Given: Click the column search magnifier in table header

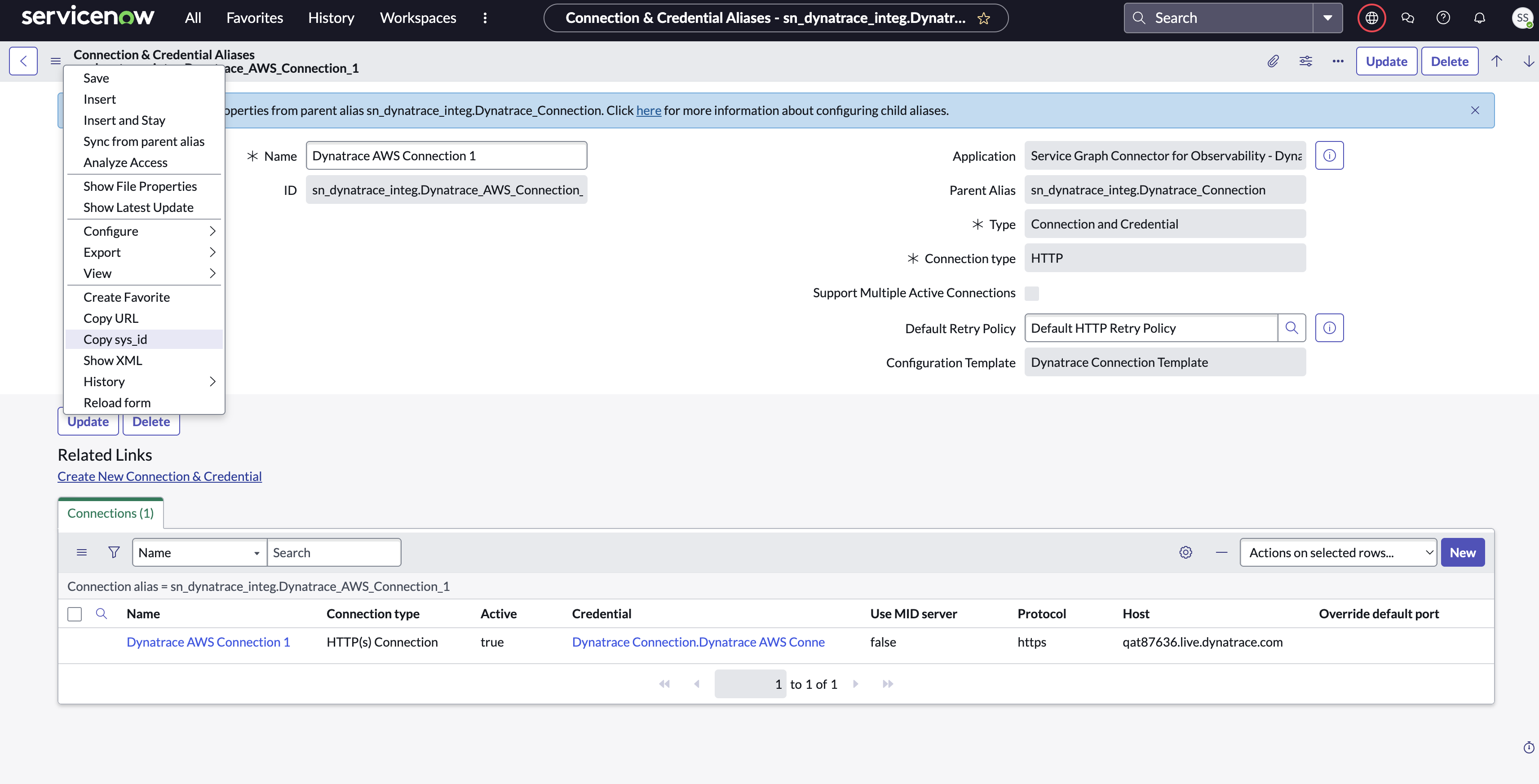Looking at the screenshot, I should (x=102, y=614).
